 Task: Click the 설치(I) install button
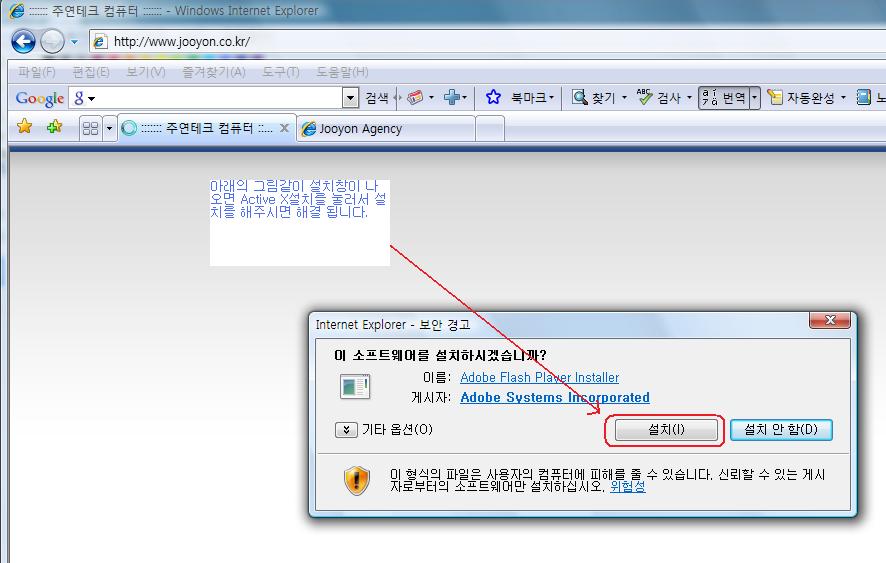pyautogui.click(x=666, y=430)
